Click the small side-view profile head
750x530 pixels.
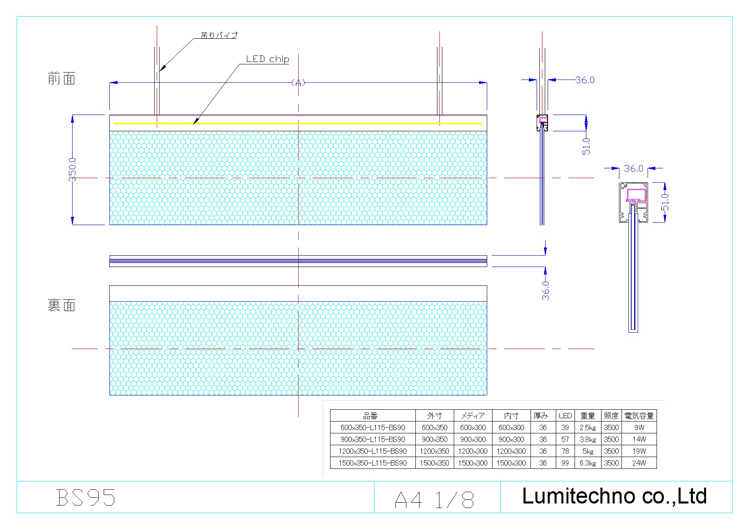tap(543, 124)
